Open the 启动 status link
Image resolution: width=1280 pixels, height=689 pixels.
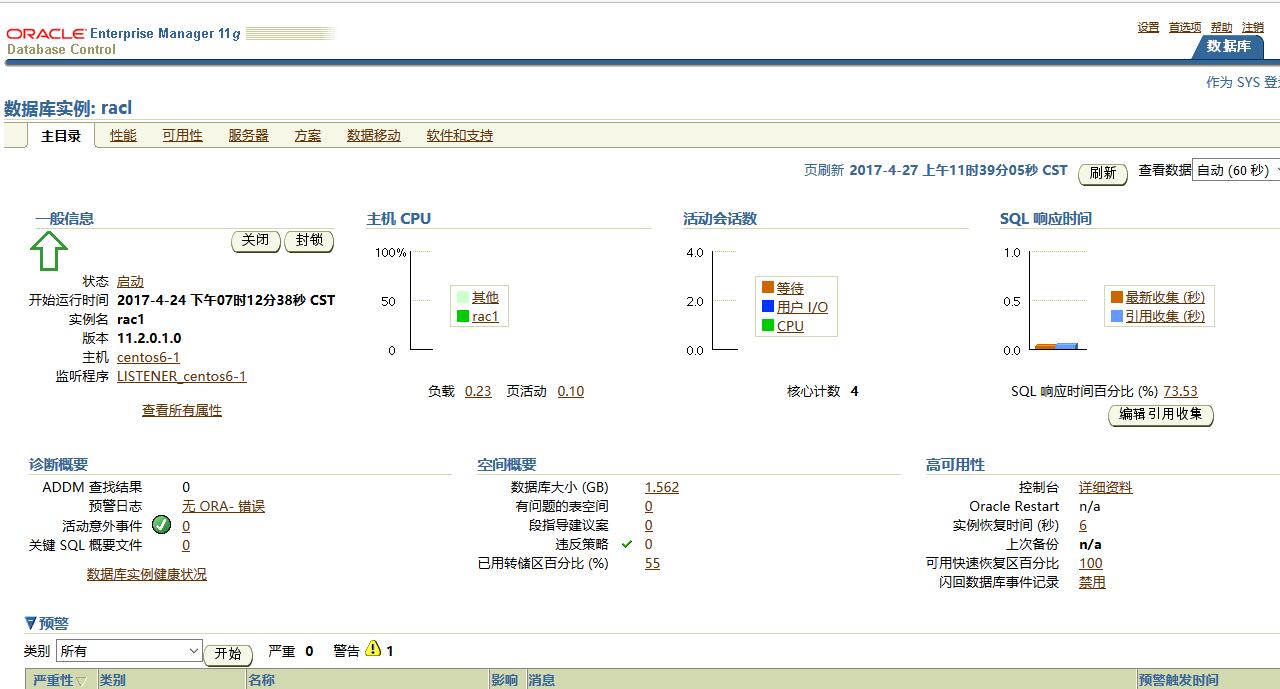[x=130, y=282]
